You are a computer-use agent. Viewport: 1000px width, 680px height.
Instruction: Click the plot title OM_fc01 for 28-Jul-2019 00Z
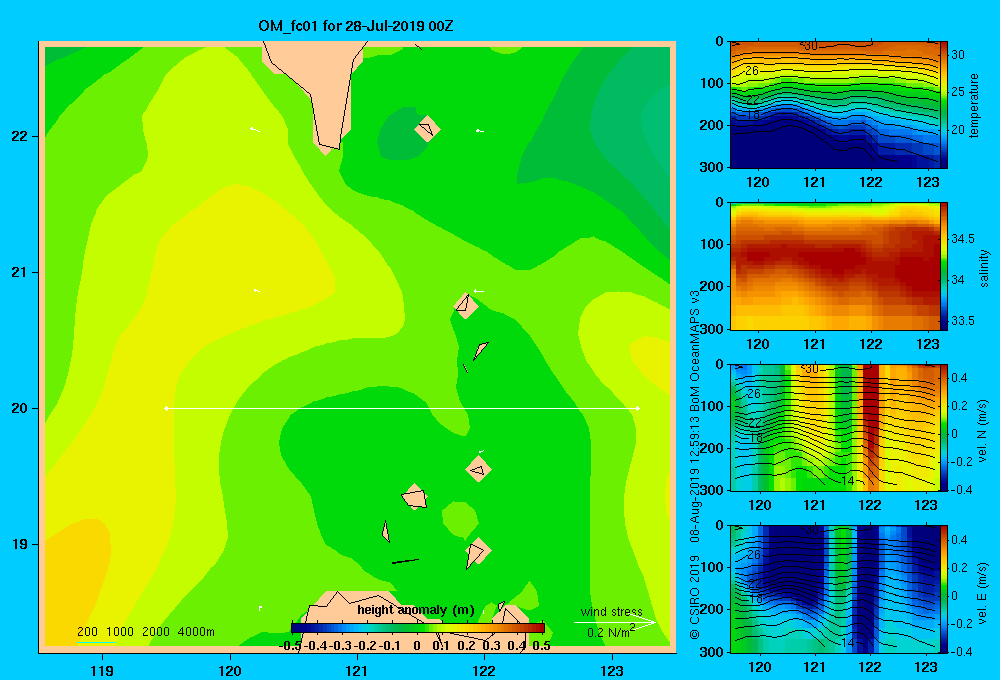[x=355, y=26]
